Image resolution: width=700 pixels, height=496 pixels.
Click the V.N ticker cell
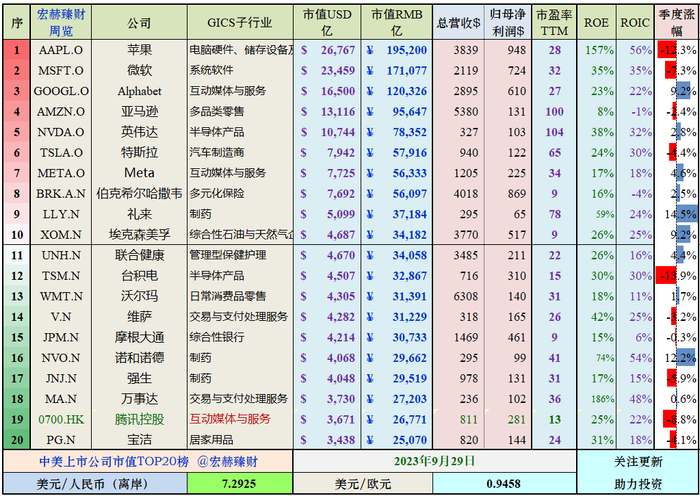(61, 317)
